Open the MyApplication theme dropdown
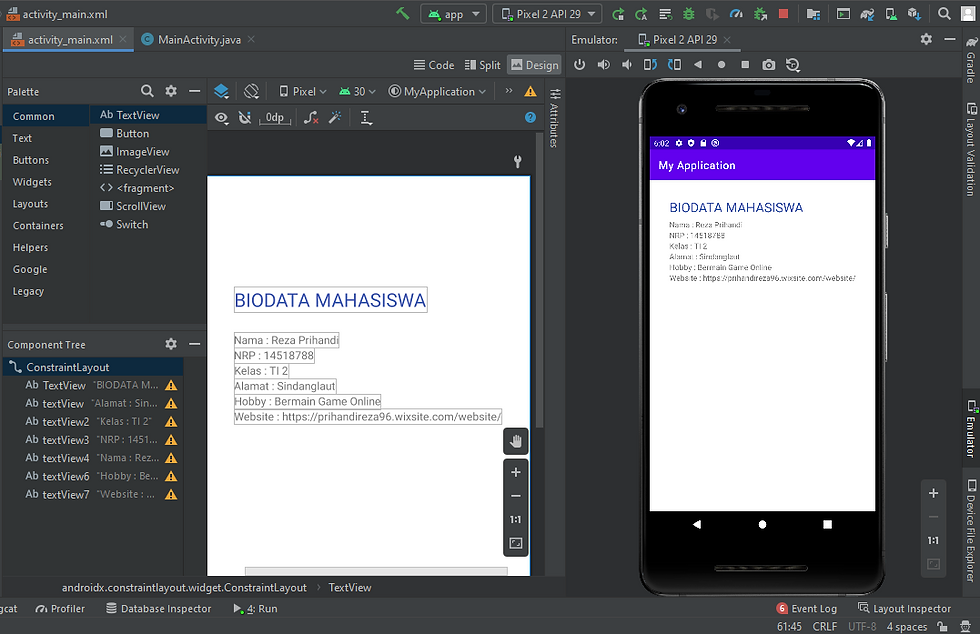The width and height of the screenshot is (980, 634). pos(438,91)
